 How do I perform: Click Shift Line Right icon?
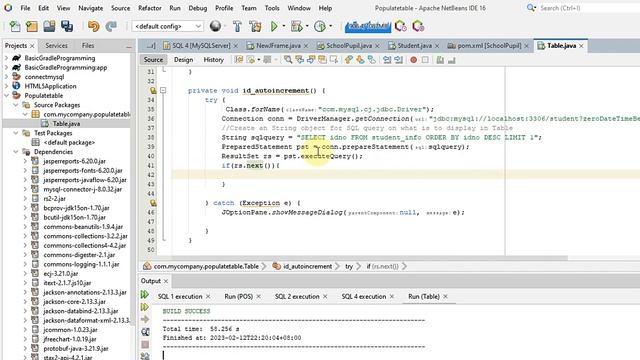[x=398, y=60]
